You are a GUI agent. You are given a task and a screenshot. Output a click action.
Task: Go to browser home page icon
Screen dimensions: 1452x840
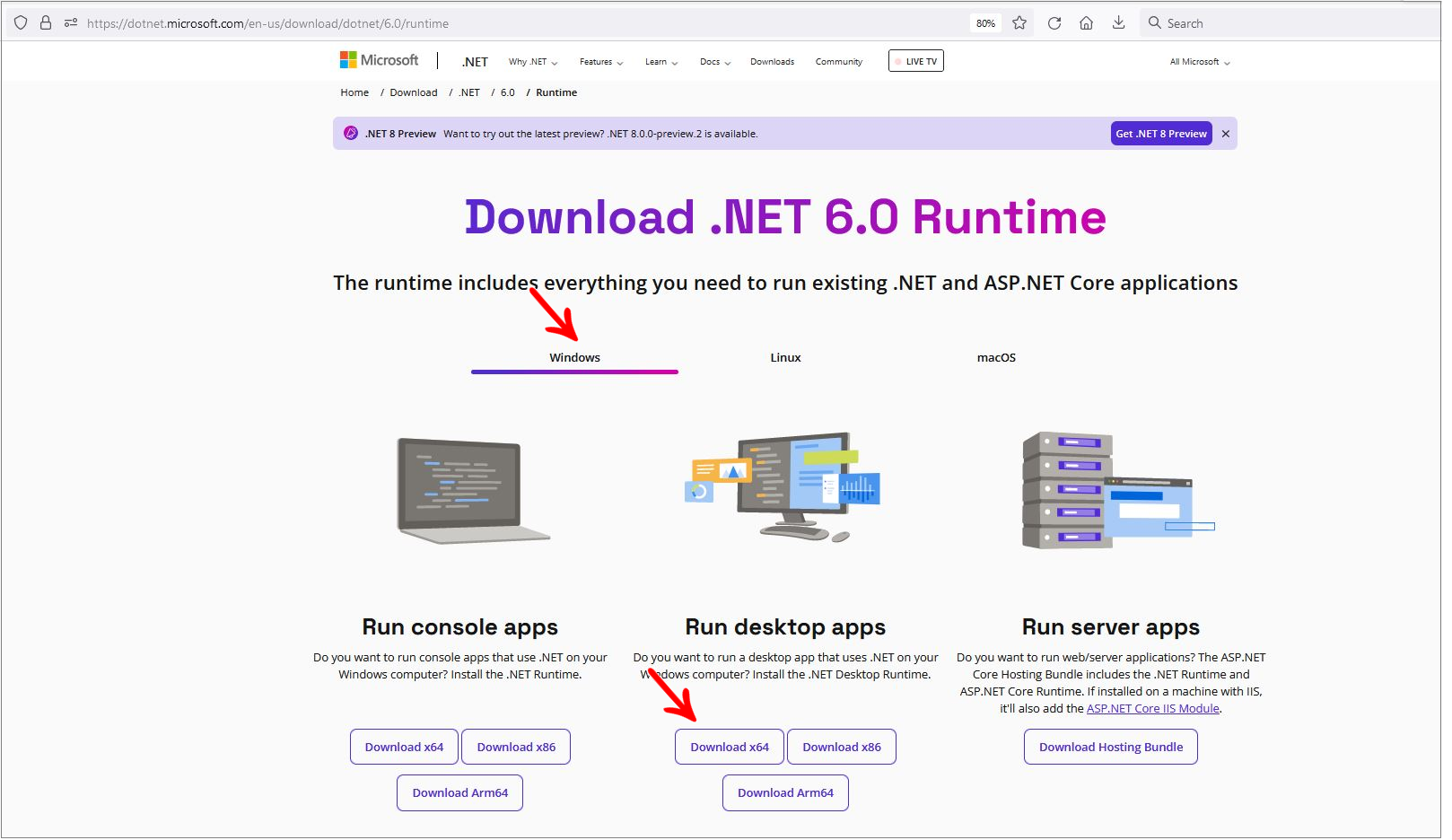tap(1086, 23)
